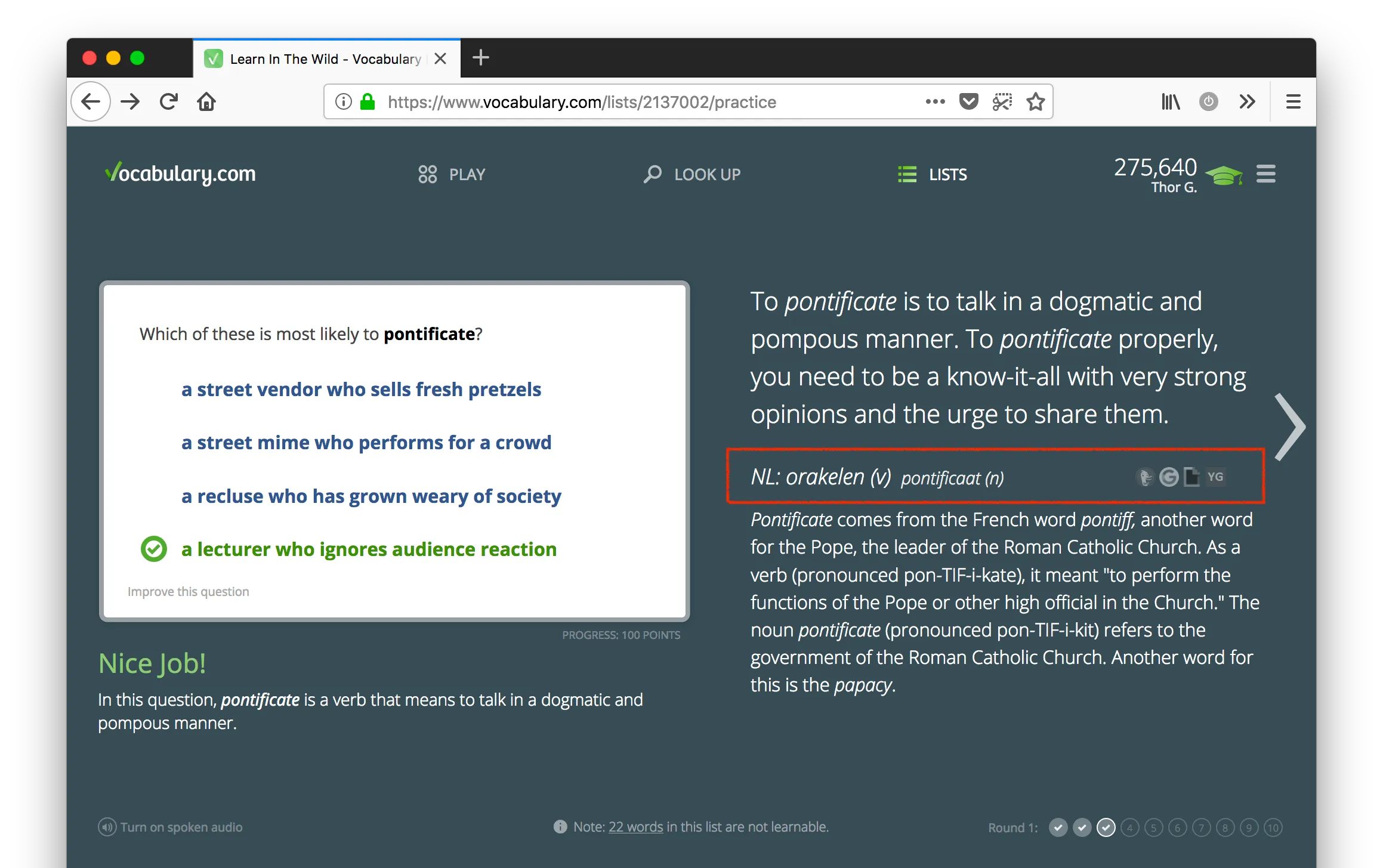Open the PLAY menu item
Screen dimensions: 1383x868
452,175
